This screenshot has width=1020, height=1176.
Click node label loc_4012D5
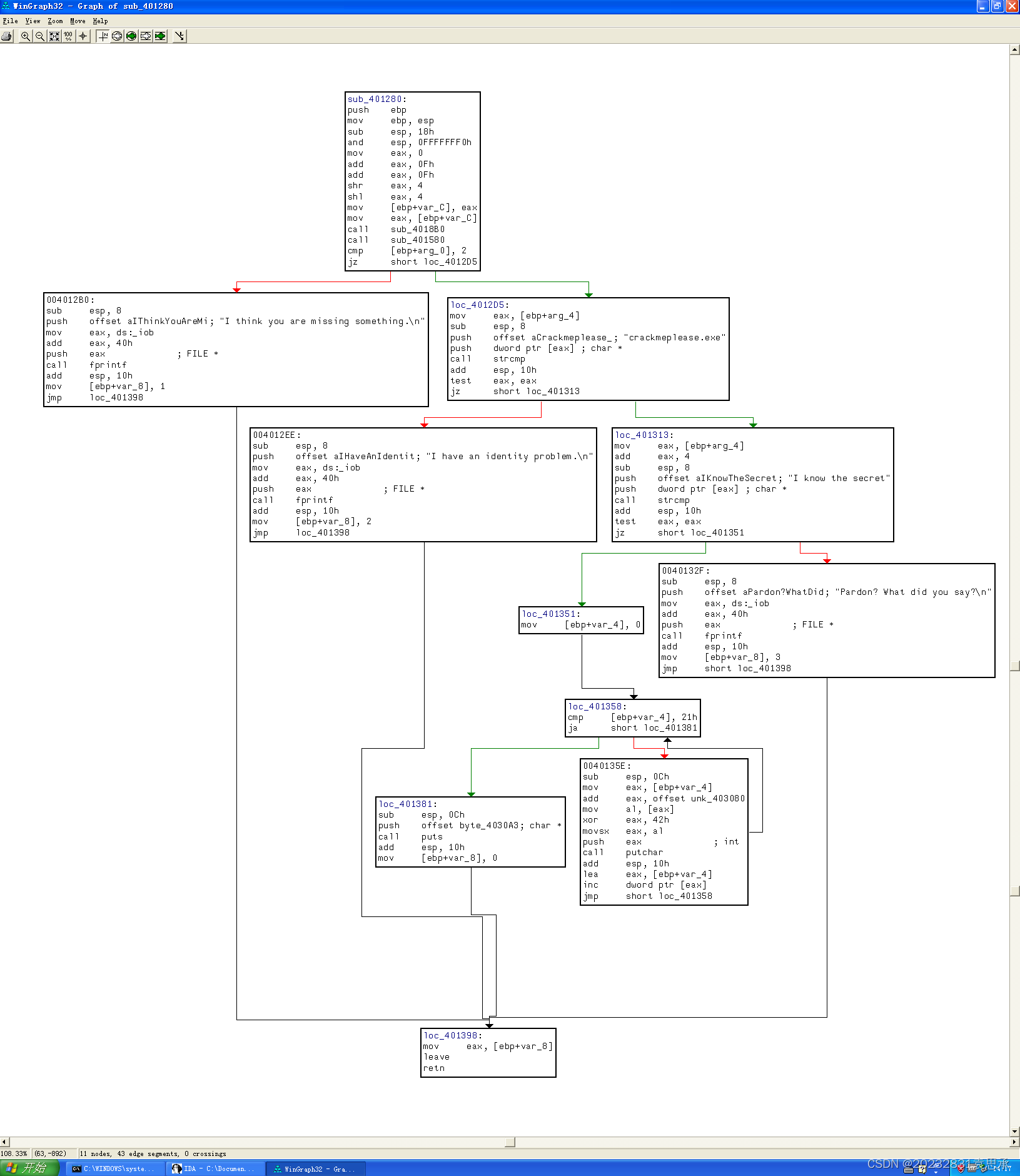(480, 305)
